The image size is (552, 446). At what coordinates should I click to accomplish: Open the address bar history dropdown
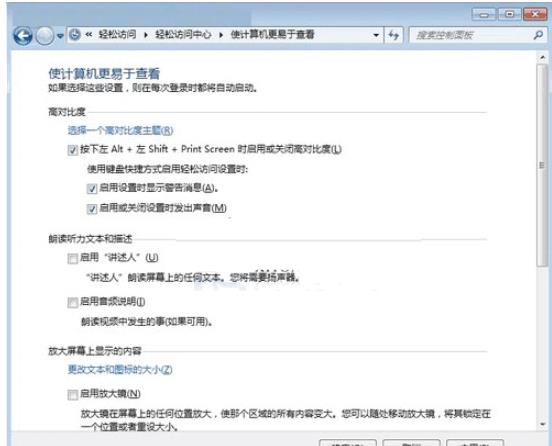pyautogui.click(x=376, y=35)
